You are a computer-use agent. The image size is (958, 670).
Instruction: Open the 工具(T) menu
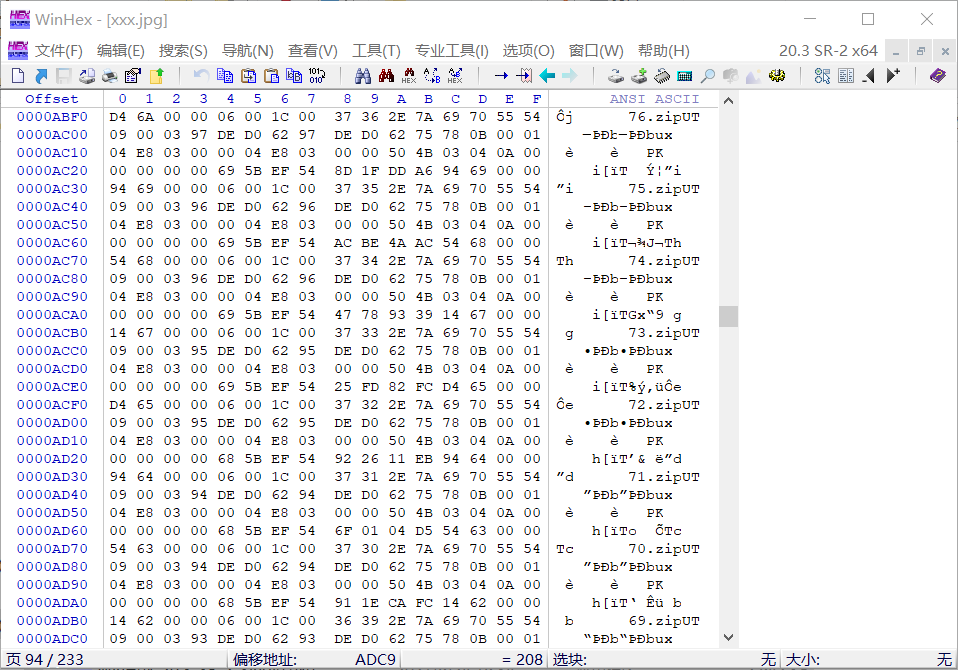376,51
